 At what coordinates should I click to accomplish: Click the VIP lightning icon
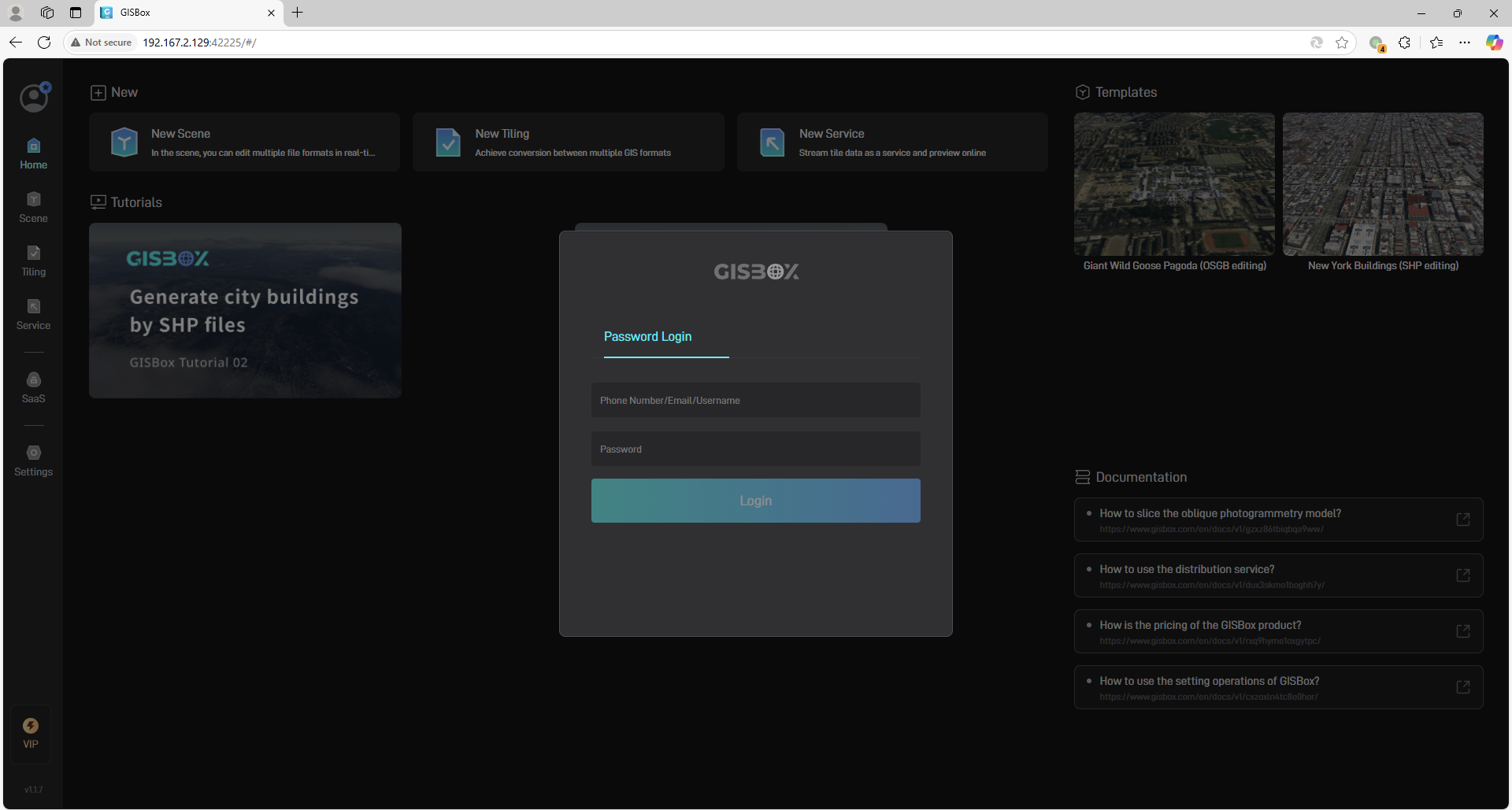31,725
